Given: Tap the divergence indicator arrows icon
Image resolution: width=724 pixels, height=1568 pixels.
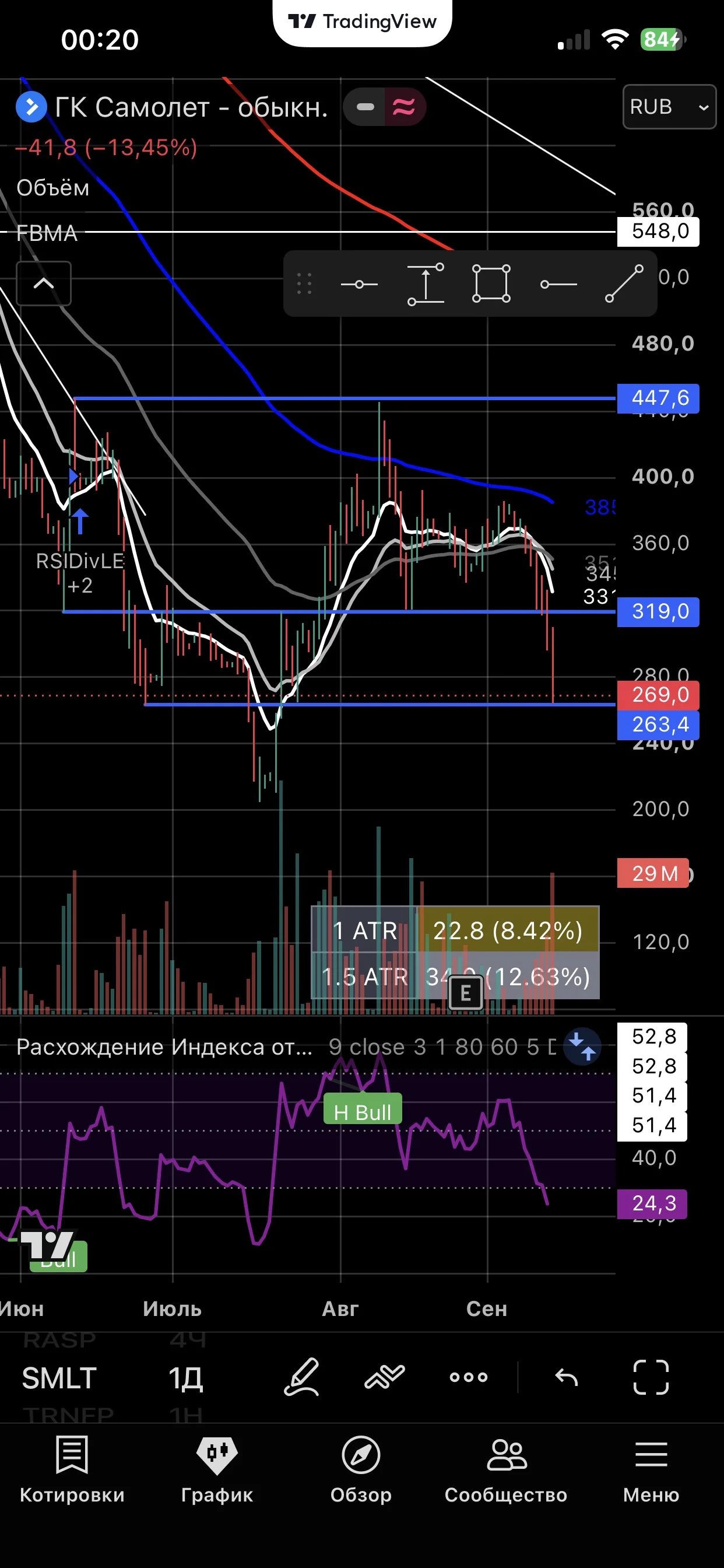Looking at the screenshot, I should [582, 1046].
